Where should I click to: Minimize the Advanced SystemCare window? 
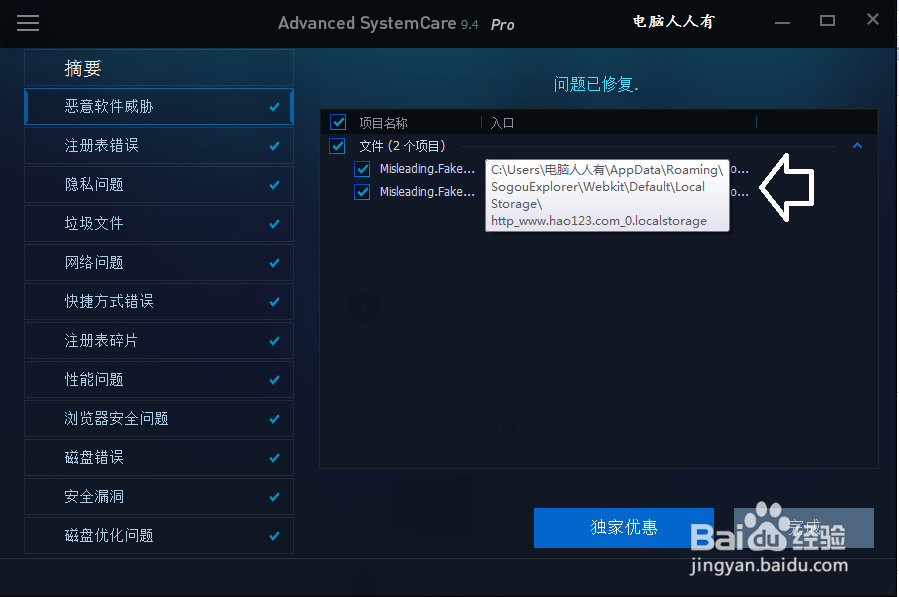tap(782, 22)
